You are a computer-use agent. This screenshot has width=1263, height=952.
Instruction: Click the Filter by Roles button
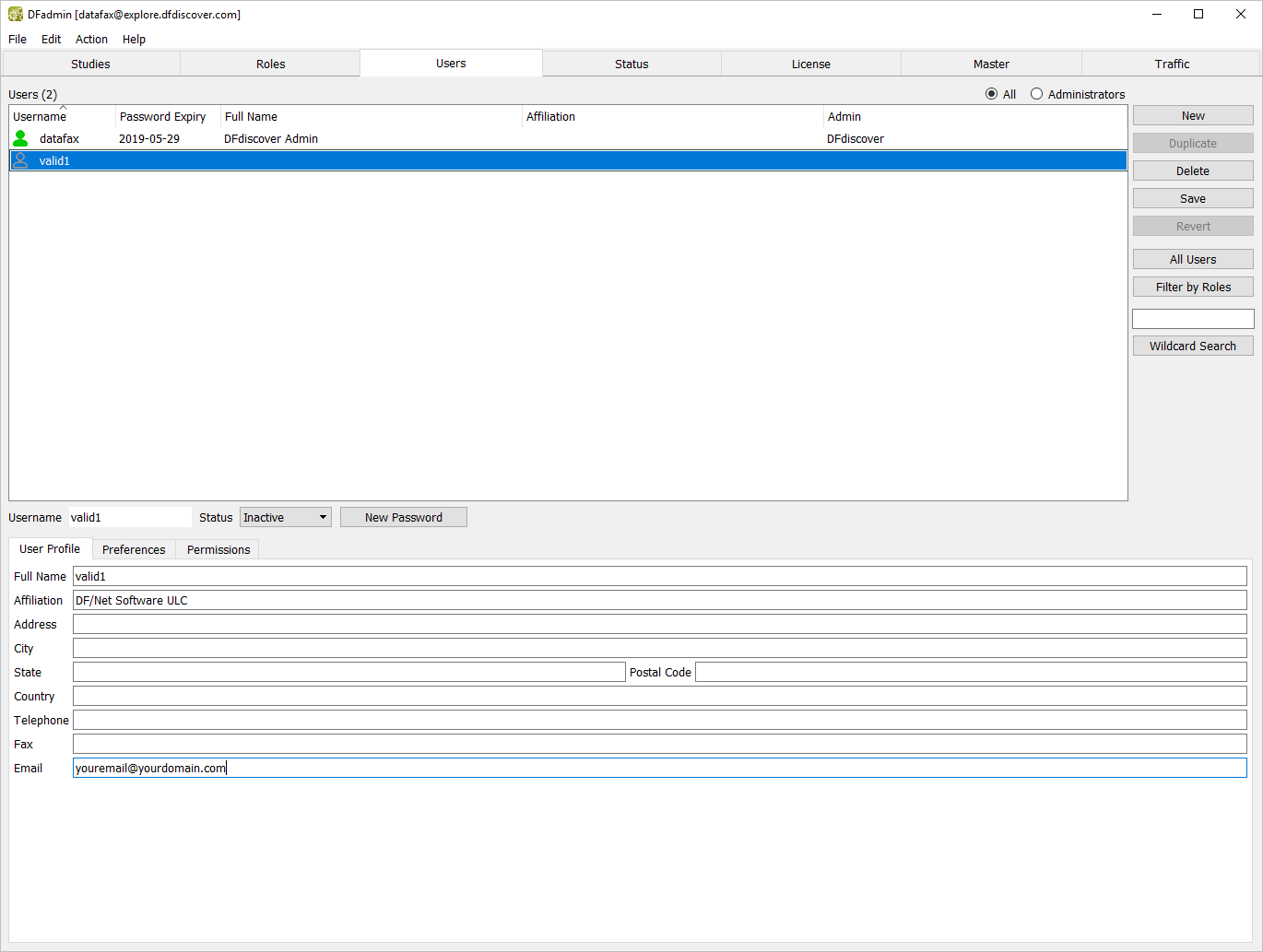[x=1192, y=288]
